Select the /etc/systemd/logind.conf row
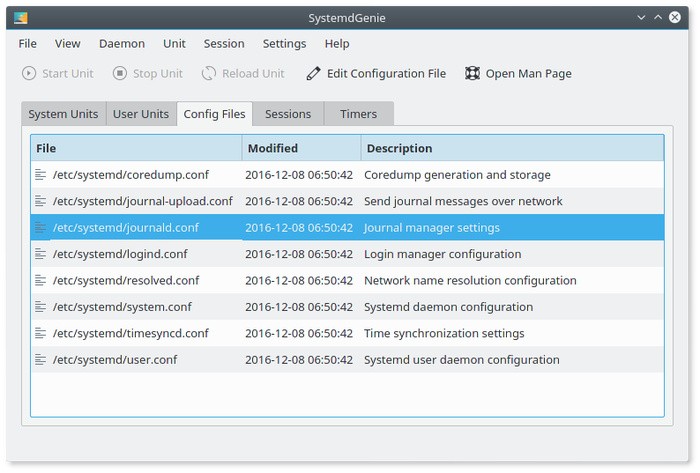This screenshot has width=700, height=473. tap(120, 254)
